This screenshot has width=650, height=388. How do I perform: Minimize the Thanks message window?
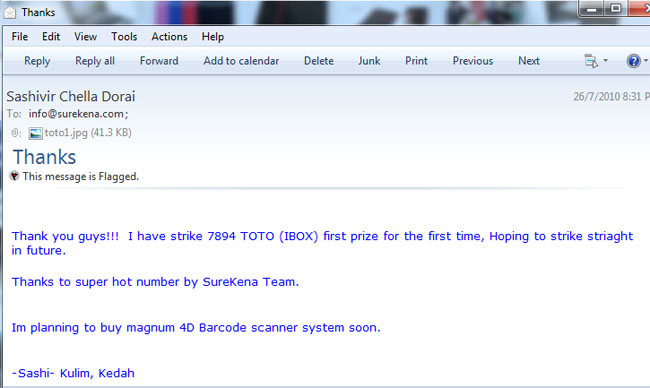[x=592, y=9]
